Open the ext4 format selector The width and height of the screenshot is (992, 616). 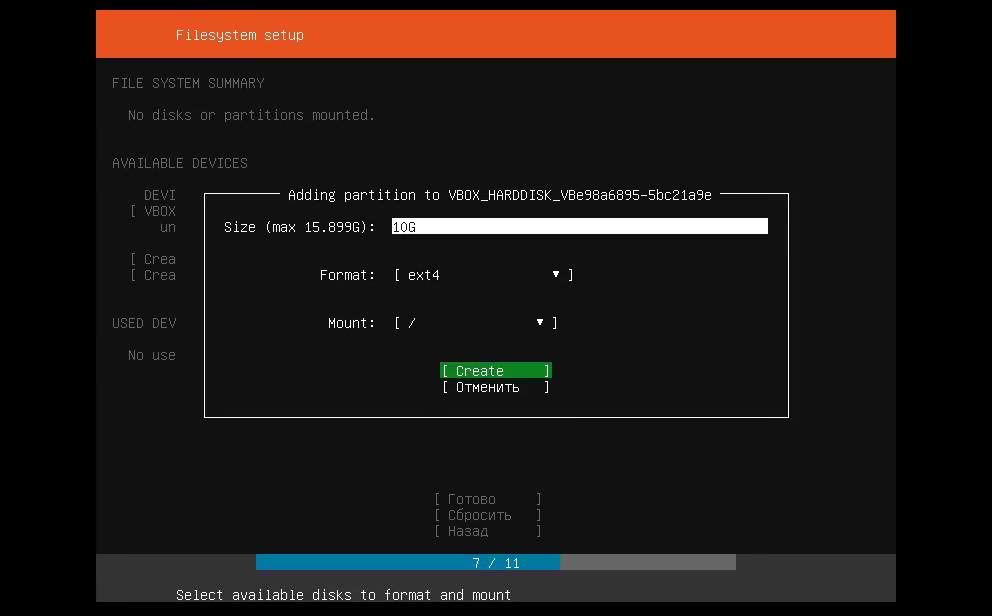click(x=483, y=275)
